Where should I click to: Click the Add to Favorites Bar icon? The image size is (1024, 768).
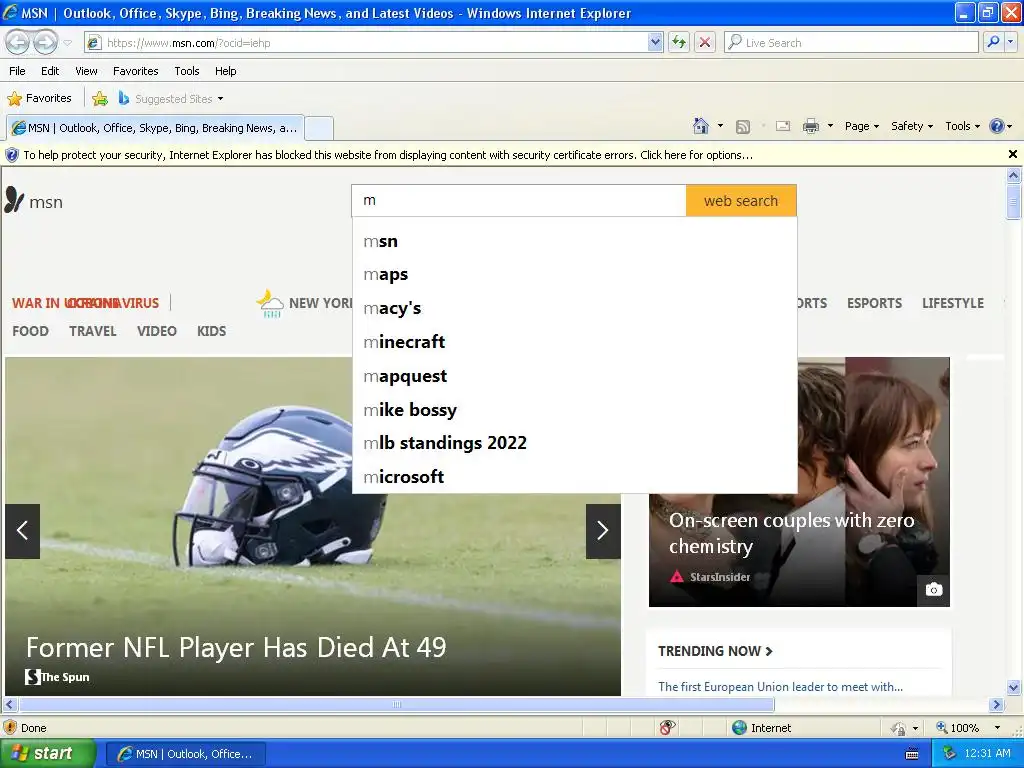(100, 99)
